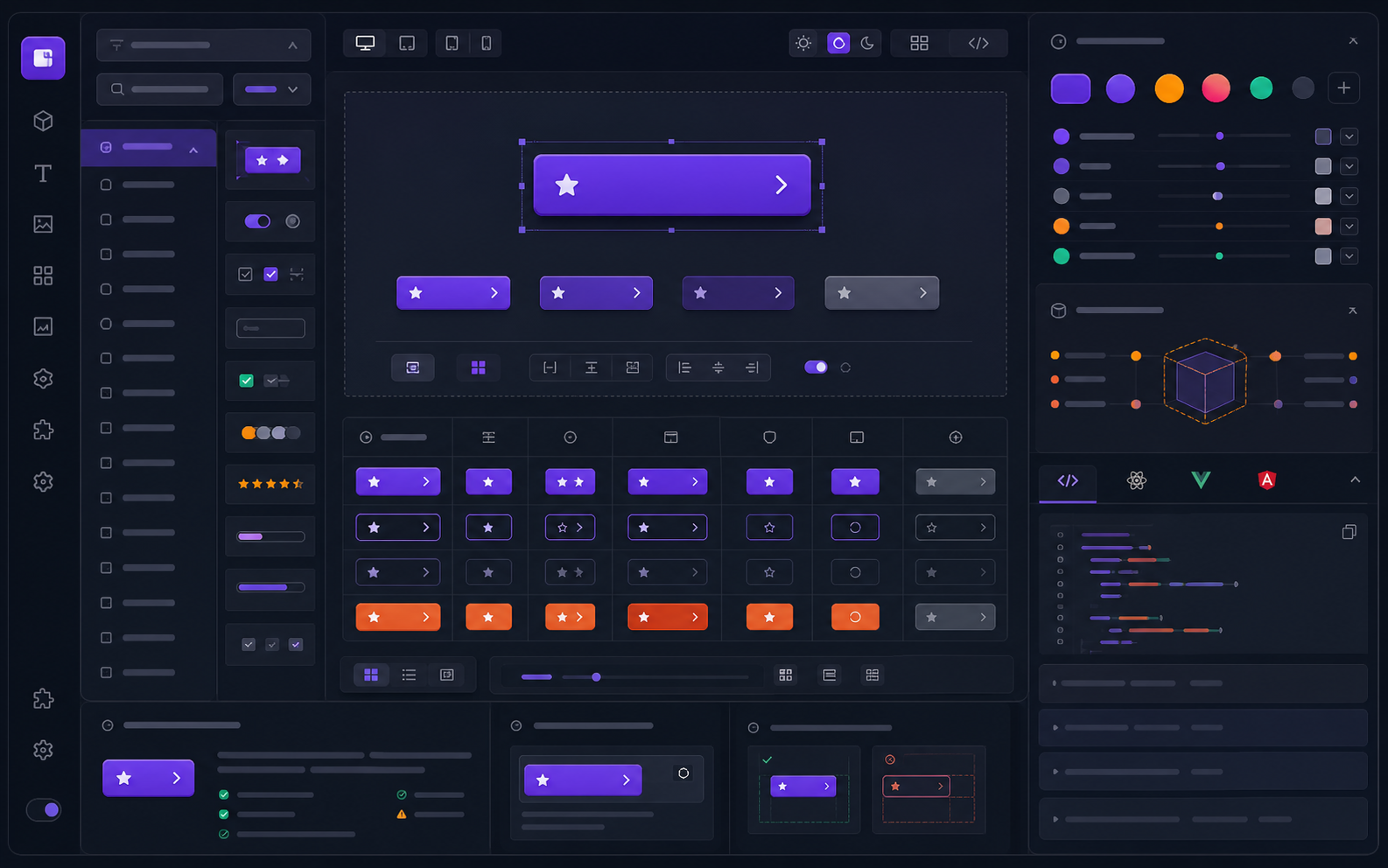Screen dimensions: 1388x868
Task: Pick the pink-red circle color swatch
Action: pyautogui.click(x=1216, y=88)
